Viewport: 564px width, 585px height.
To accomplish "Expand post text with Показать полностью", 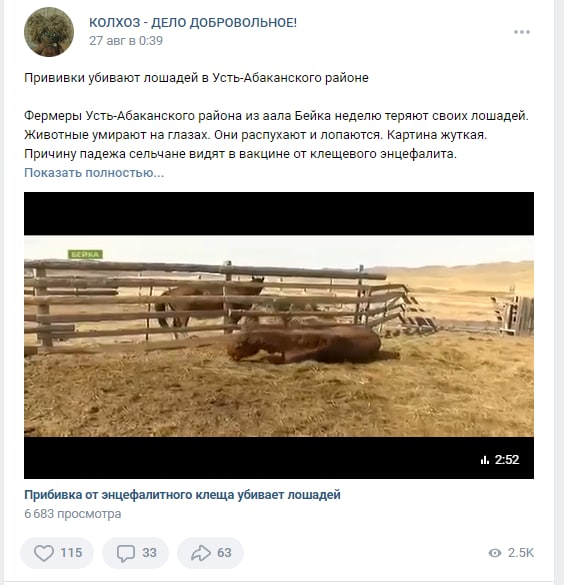I will point(94,173).
